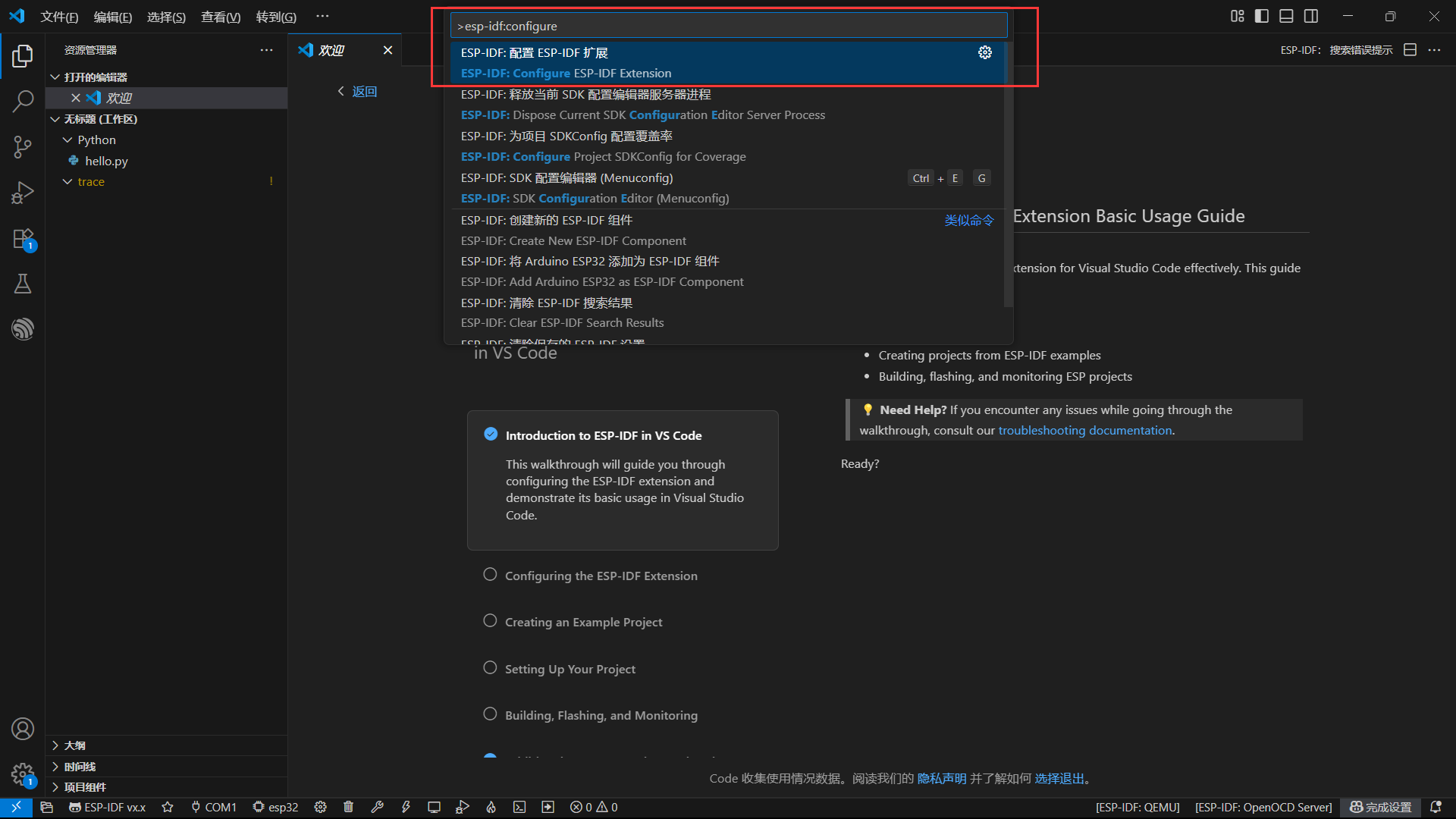Open the Source Control view
1456x819 pixels.
tap(23, 146)
